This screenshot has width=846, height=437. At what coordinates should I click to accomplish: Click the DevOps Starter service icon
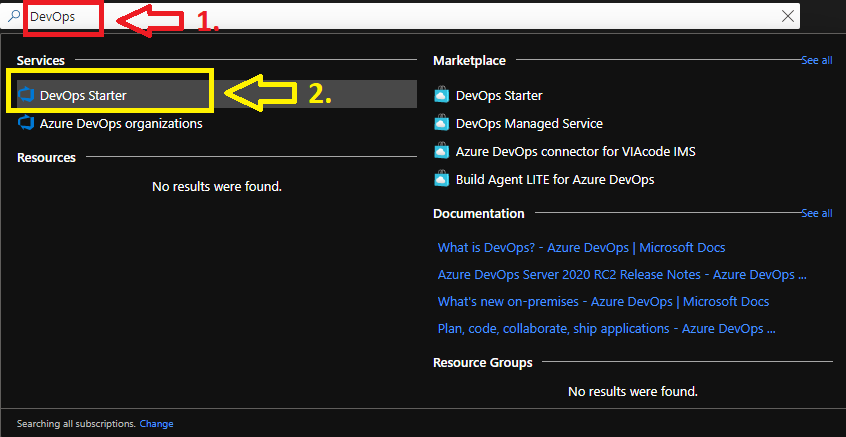26,95
